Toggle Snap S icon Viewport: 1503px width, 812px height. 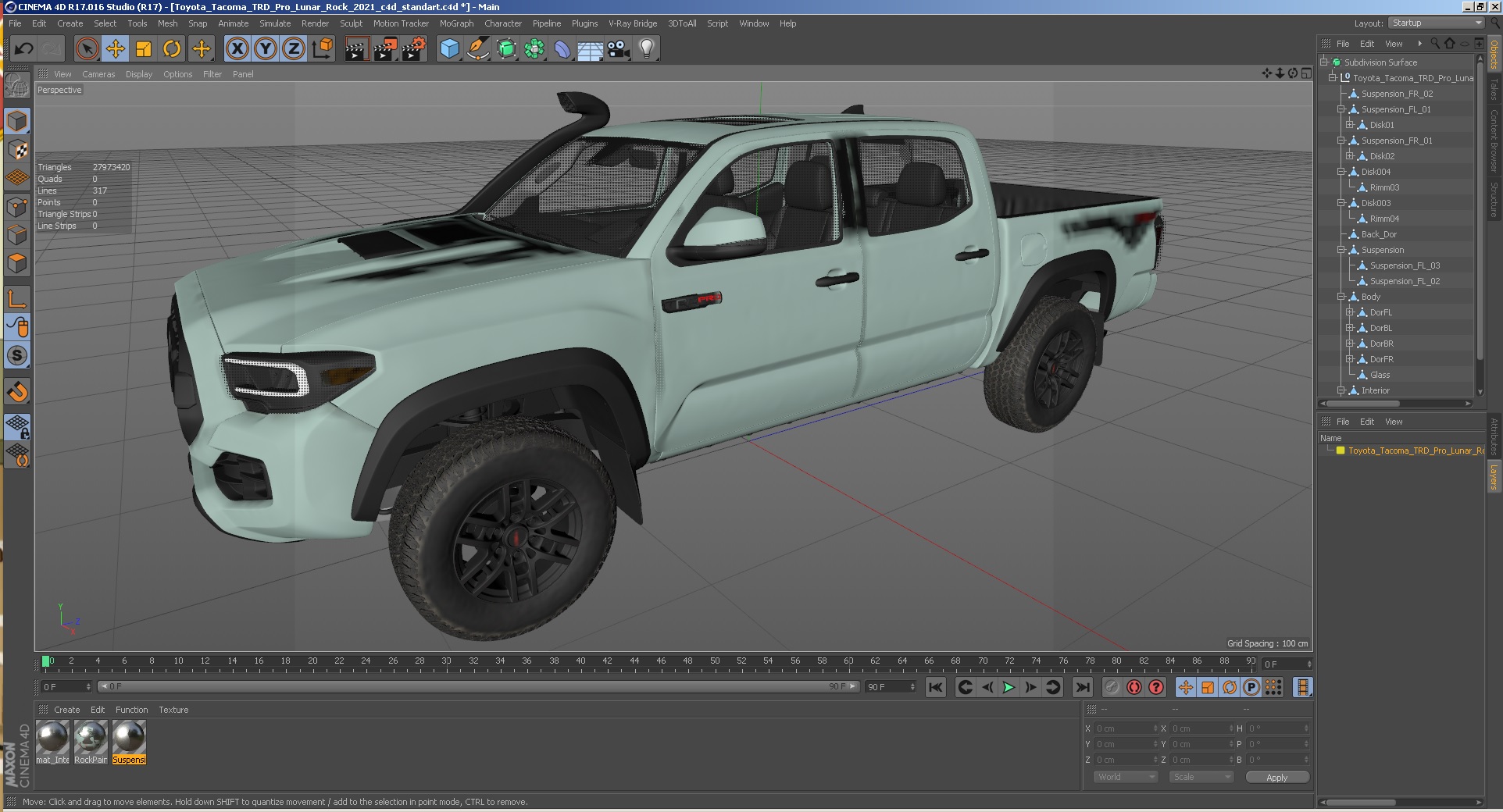tap(17, 355)
